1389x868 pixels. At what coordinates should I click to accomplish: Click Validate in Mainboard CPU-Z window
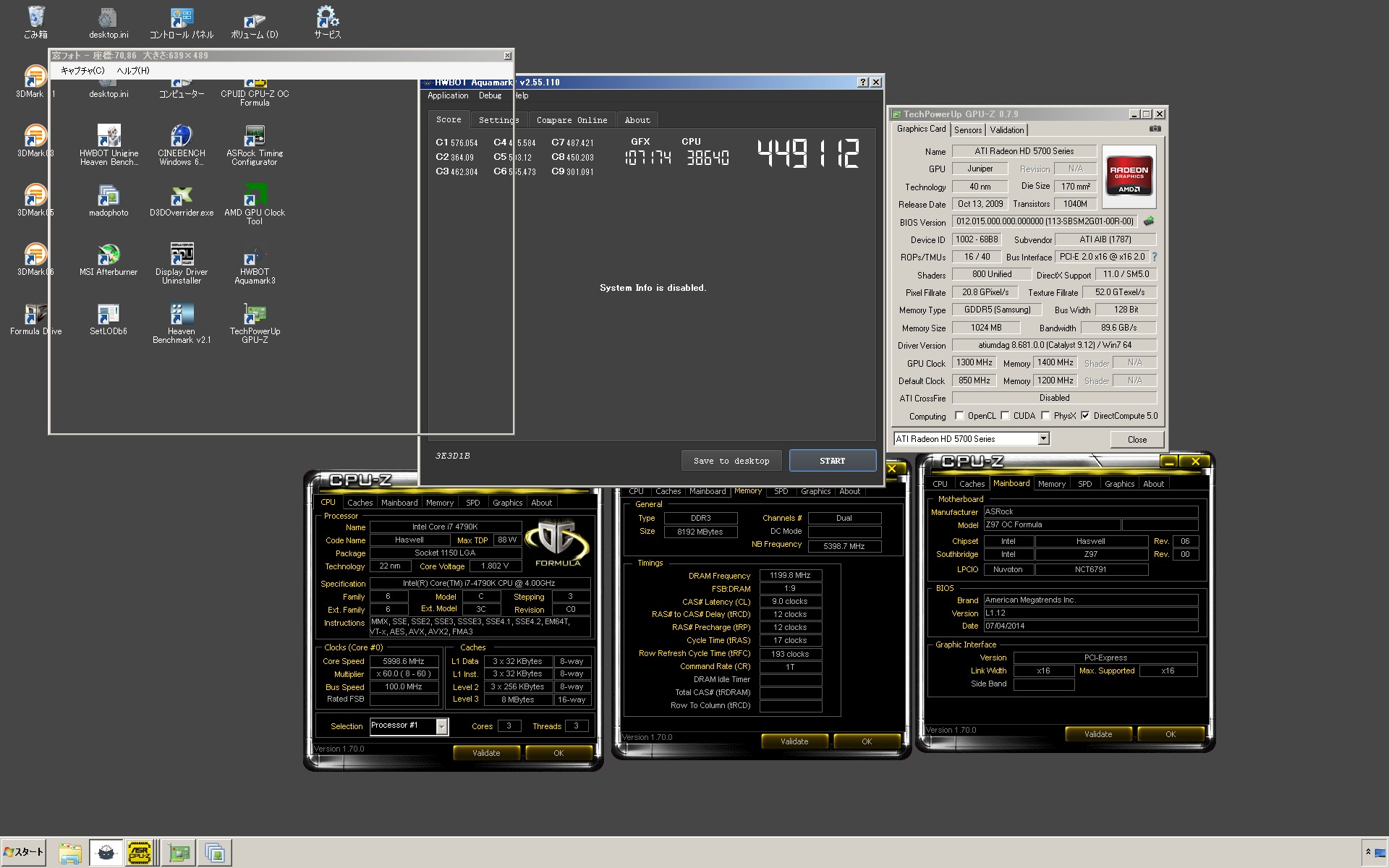pyautogui.click(x=1098, y=734)
